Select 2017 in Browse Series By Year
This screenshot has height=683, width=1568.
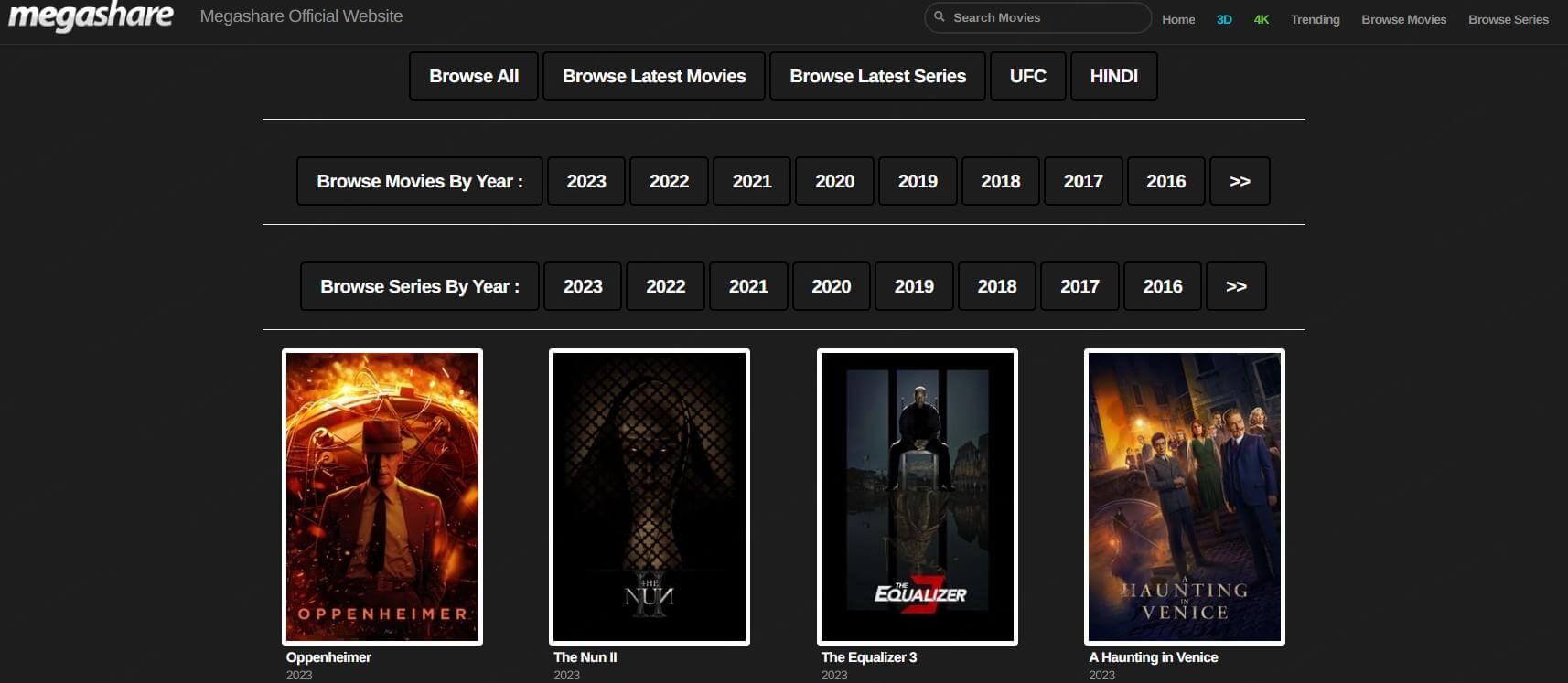(x=1079, y=286)
